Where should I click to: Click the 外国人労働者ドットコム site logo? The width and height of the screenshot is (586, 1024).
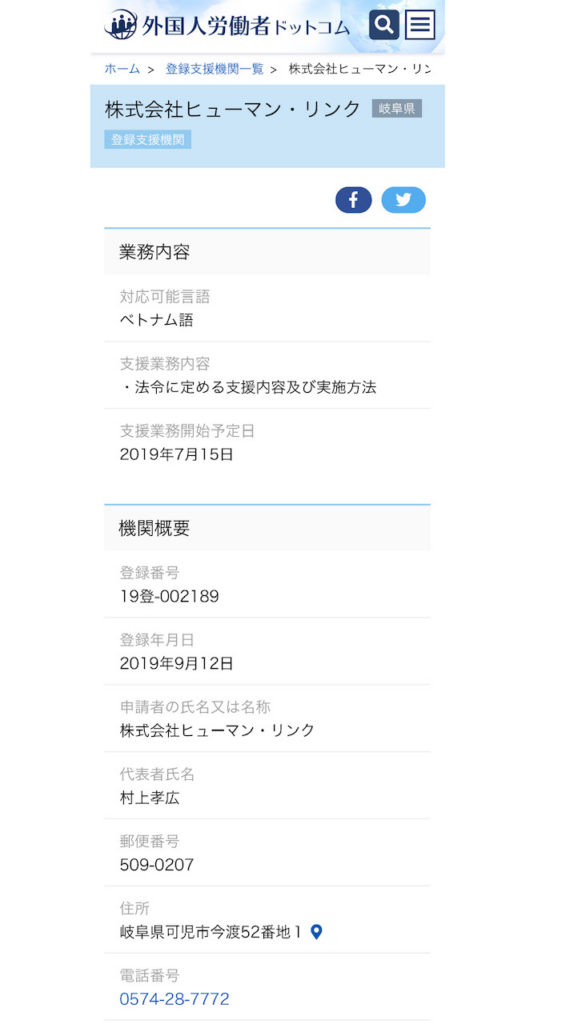[227, 25]
